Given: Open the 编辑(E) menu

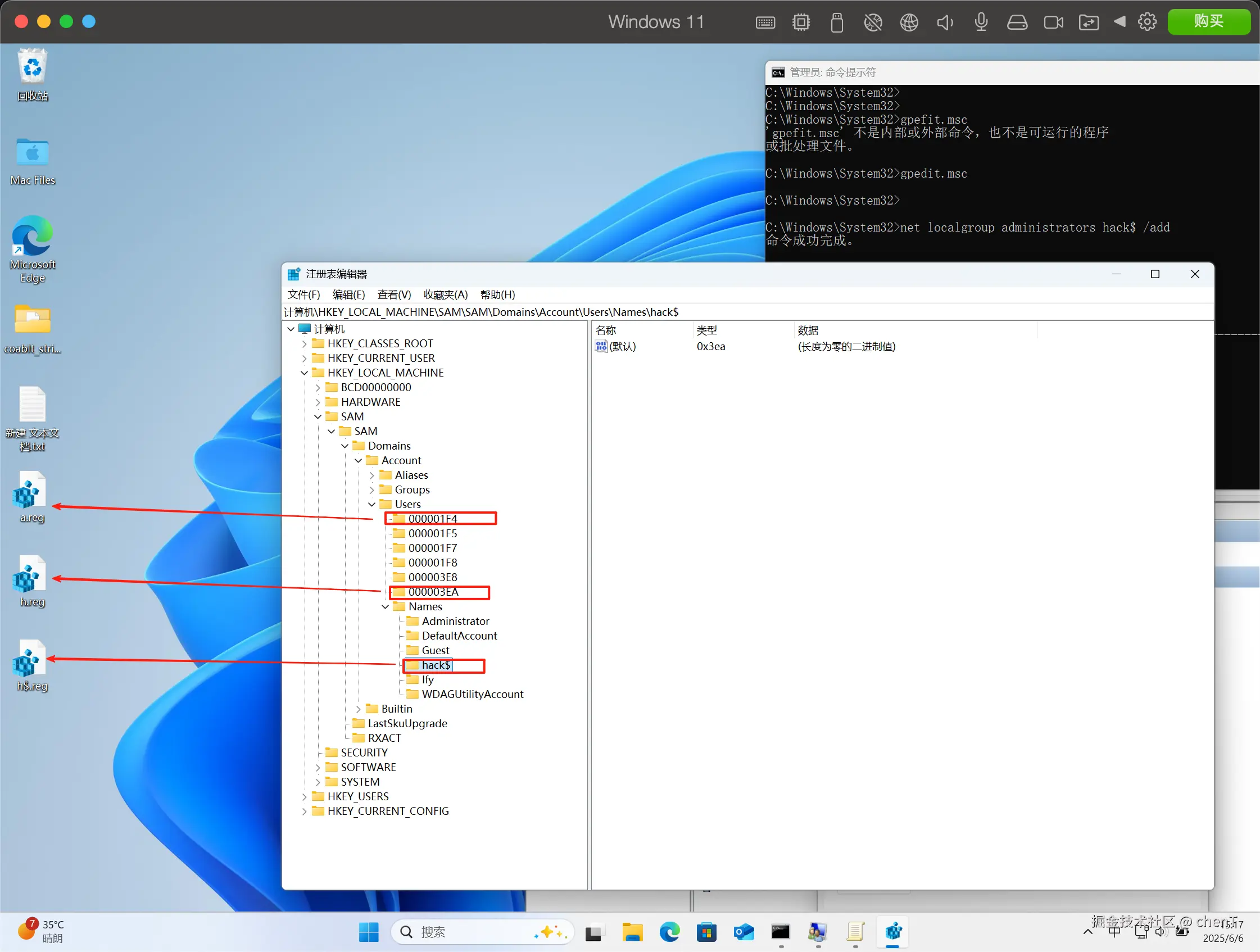Looking at the screenshot, I should [348, 295].
